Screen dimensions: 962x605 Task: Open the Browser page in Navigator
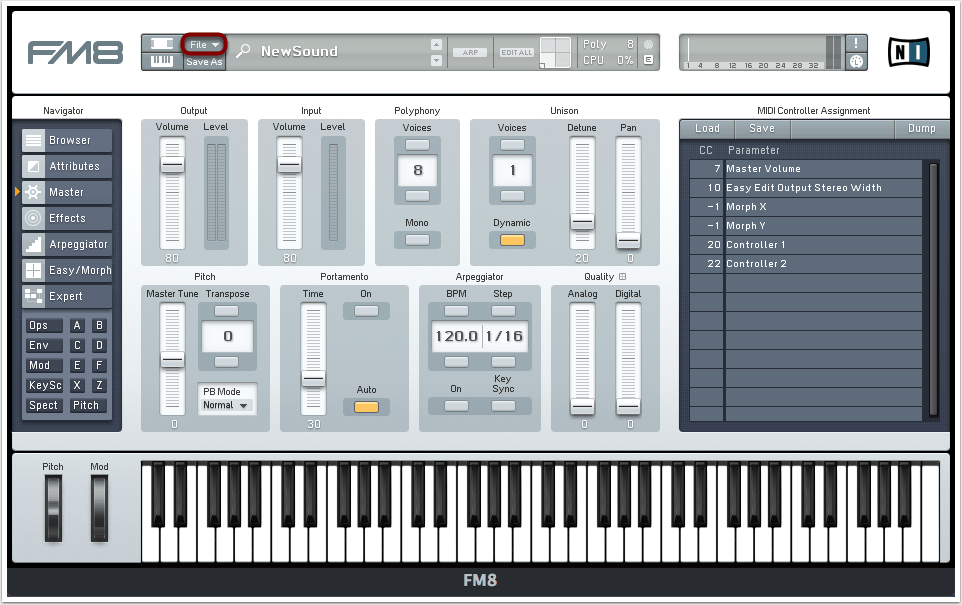point(68,140)
